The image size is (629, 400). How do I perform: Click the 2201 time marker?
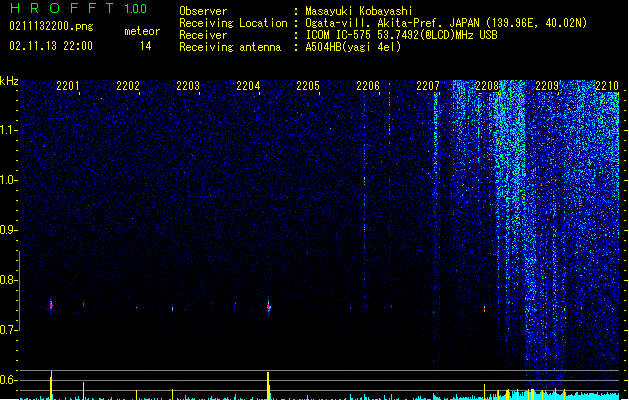click(67, 85)
